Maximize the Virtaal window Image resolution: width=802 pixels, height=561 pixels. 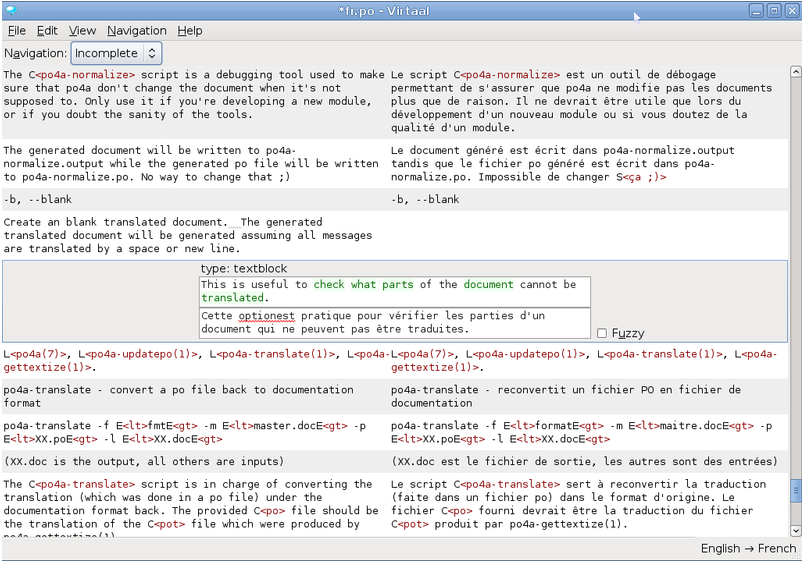[x=774, y=11]
